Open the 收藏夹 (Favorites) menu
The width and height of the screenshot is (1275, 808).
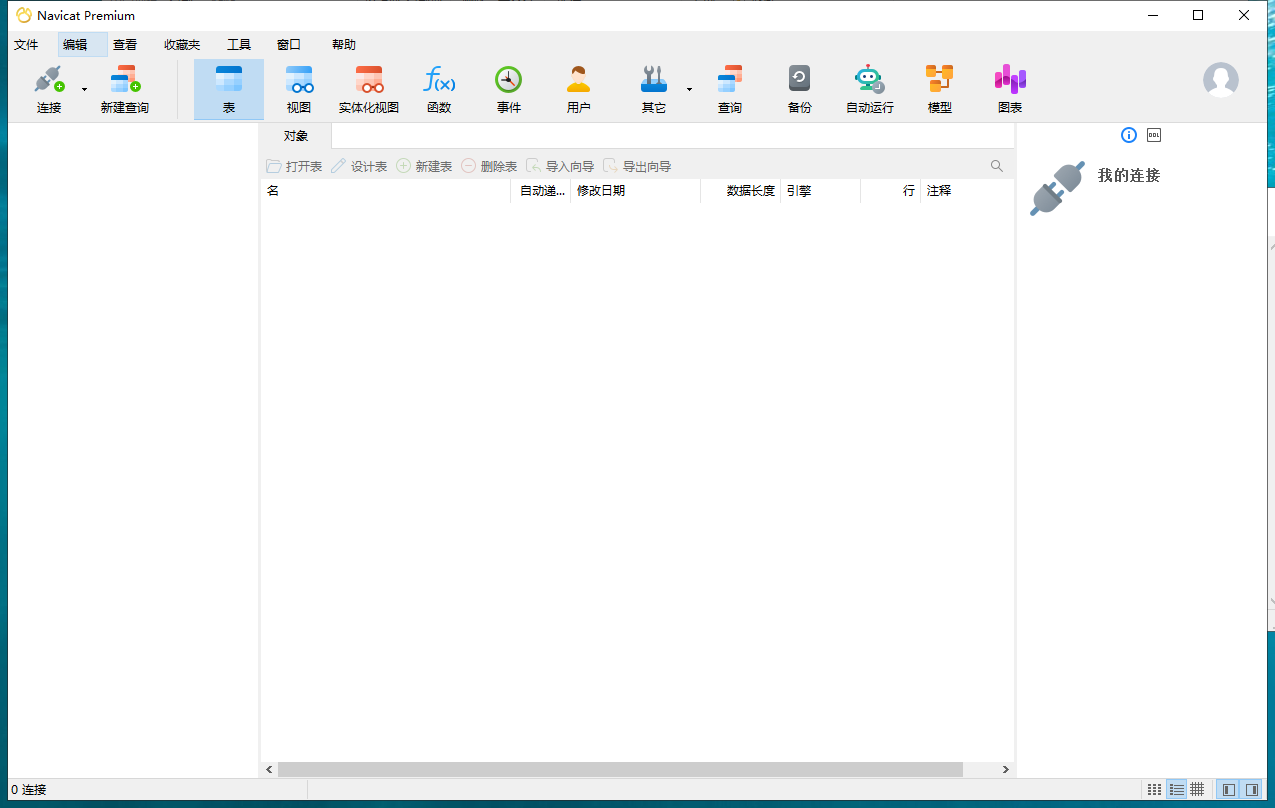(x=182, y=45)
